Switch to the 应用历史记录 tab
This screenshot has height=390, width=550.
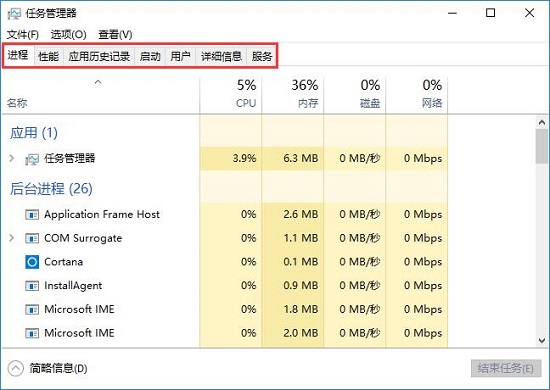(x=99, y=56)
